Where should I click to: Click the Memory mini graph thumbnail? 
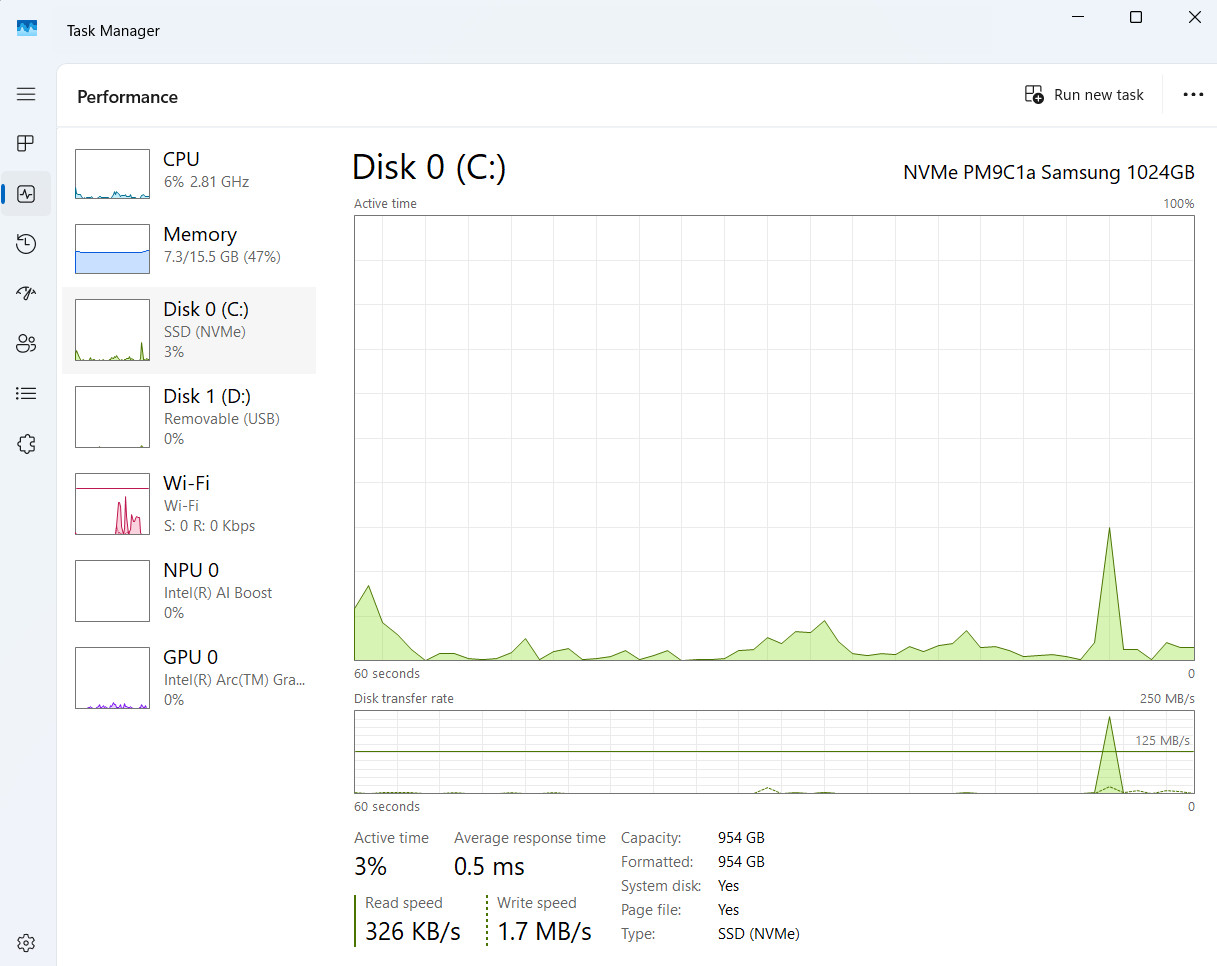coord(112,249)
